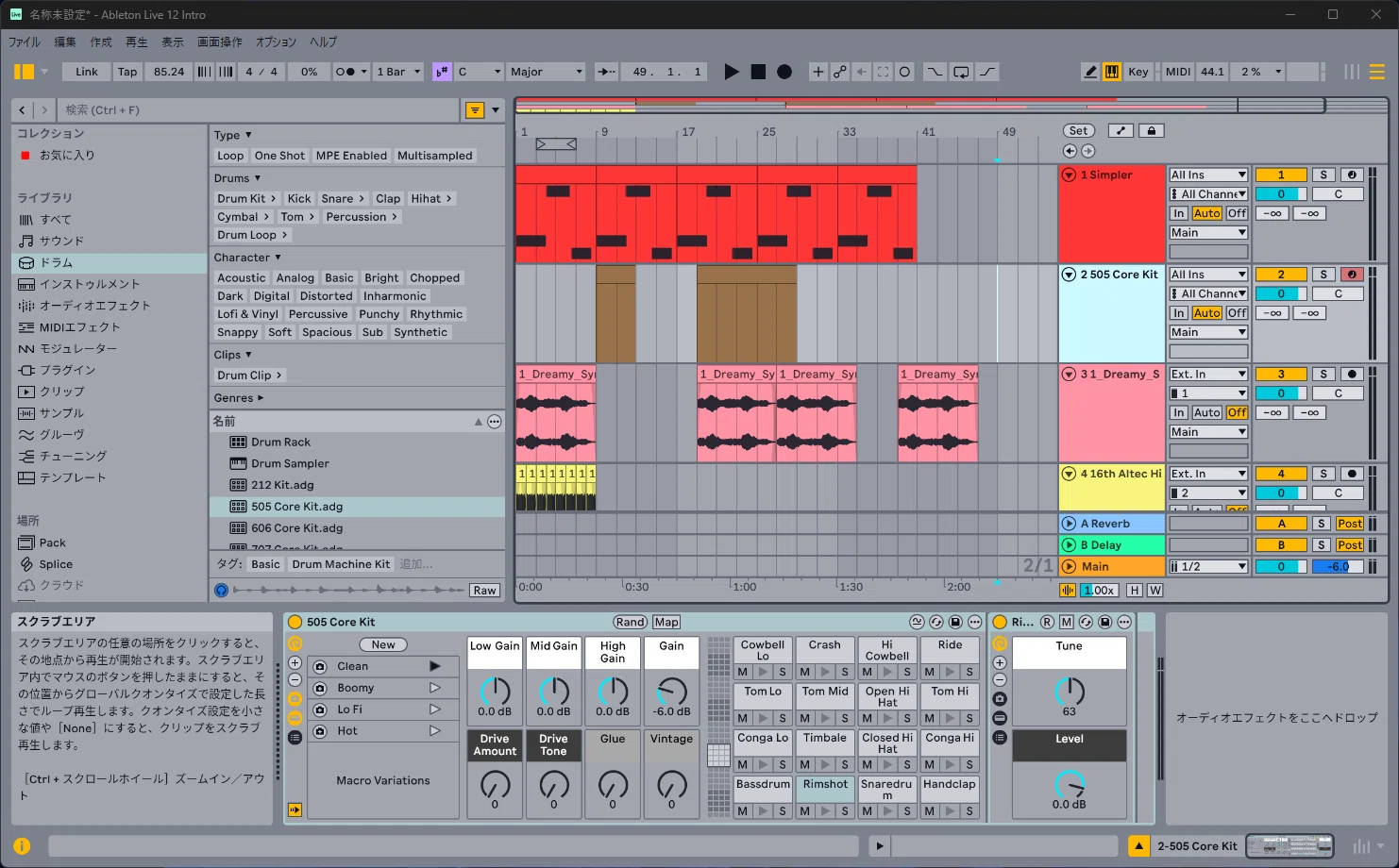Viewport: 1399px width, 868px height.
Task: Adjust the Main track volume -6.0
Action: pyautogui.click(x=1338, y=566)
